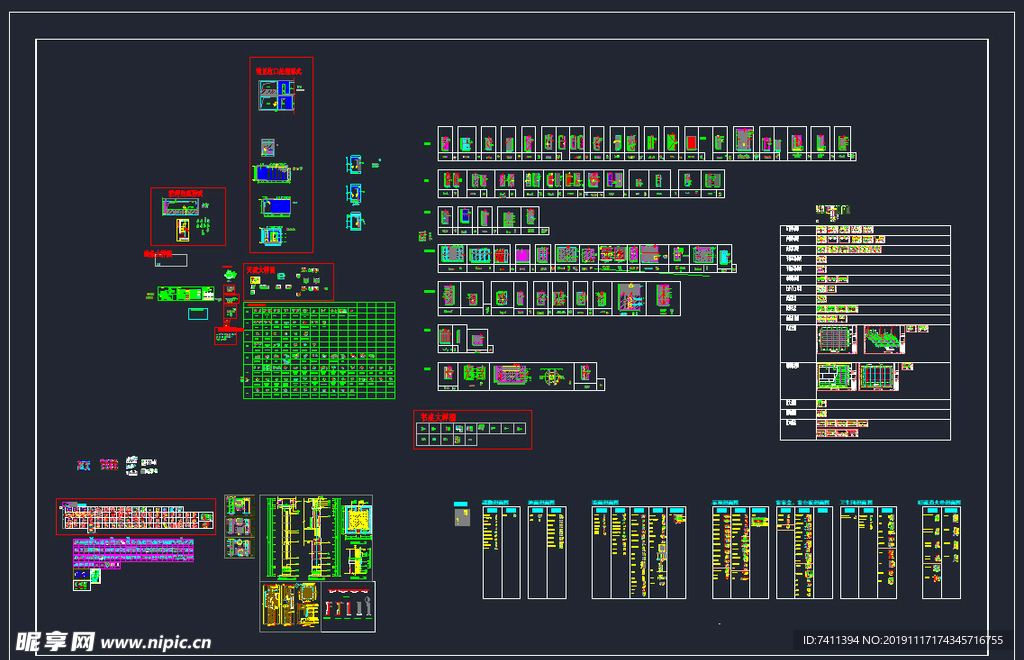This screenshot has width=1024, height=660.
Task: Select the rightmost bottom column table
Action: point(941,552)
